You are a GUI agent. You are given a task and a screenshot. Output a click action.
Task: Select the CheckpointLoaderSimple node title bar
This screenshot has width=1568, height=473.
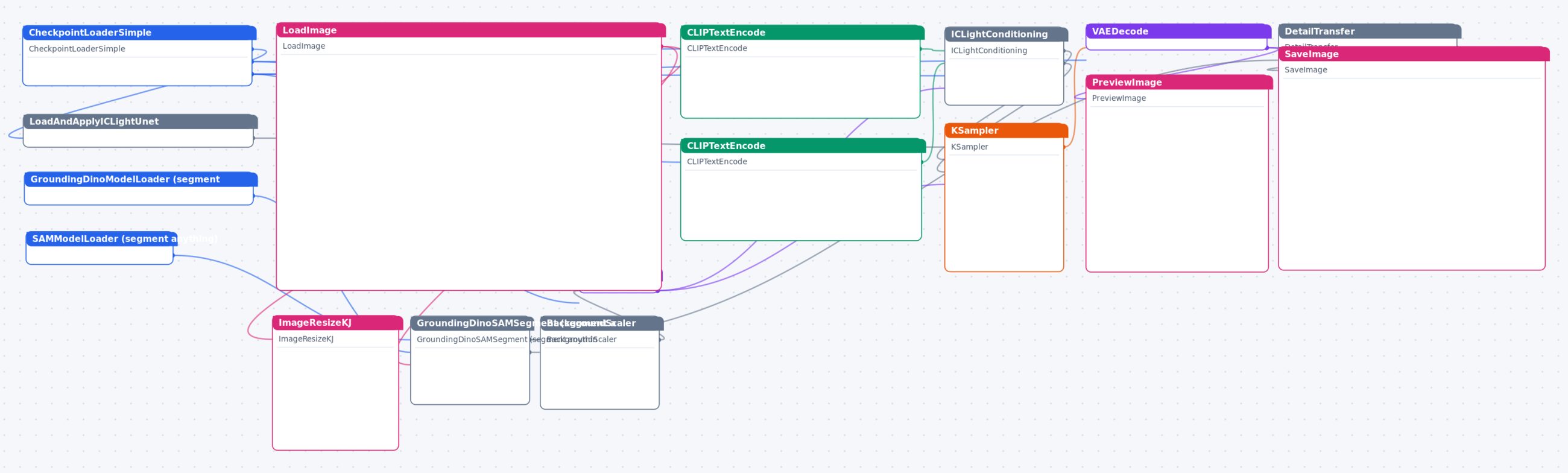139,32
